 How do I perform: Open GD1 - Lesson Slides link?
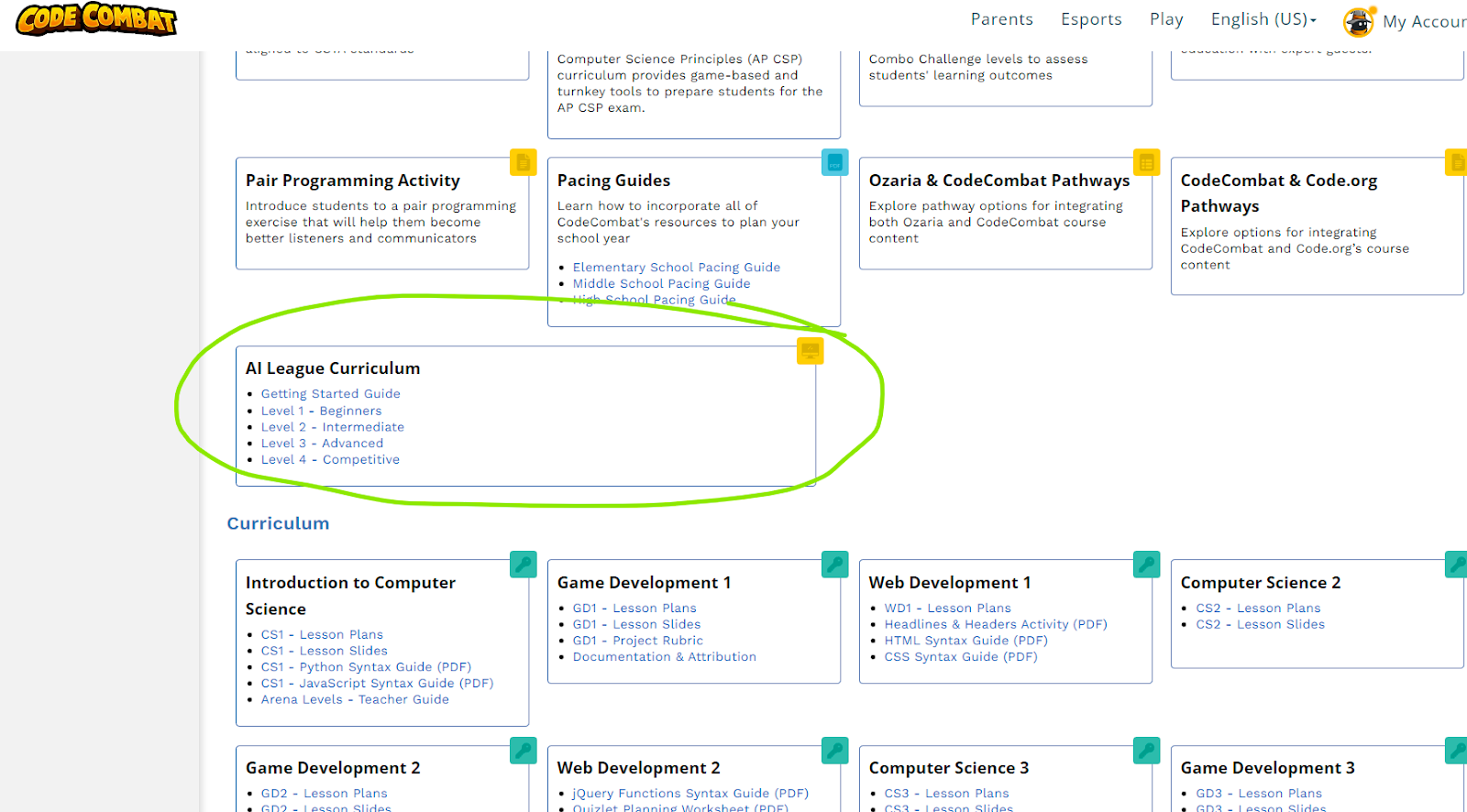pos(636,625)
